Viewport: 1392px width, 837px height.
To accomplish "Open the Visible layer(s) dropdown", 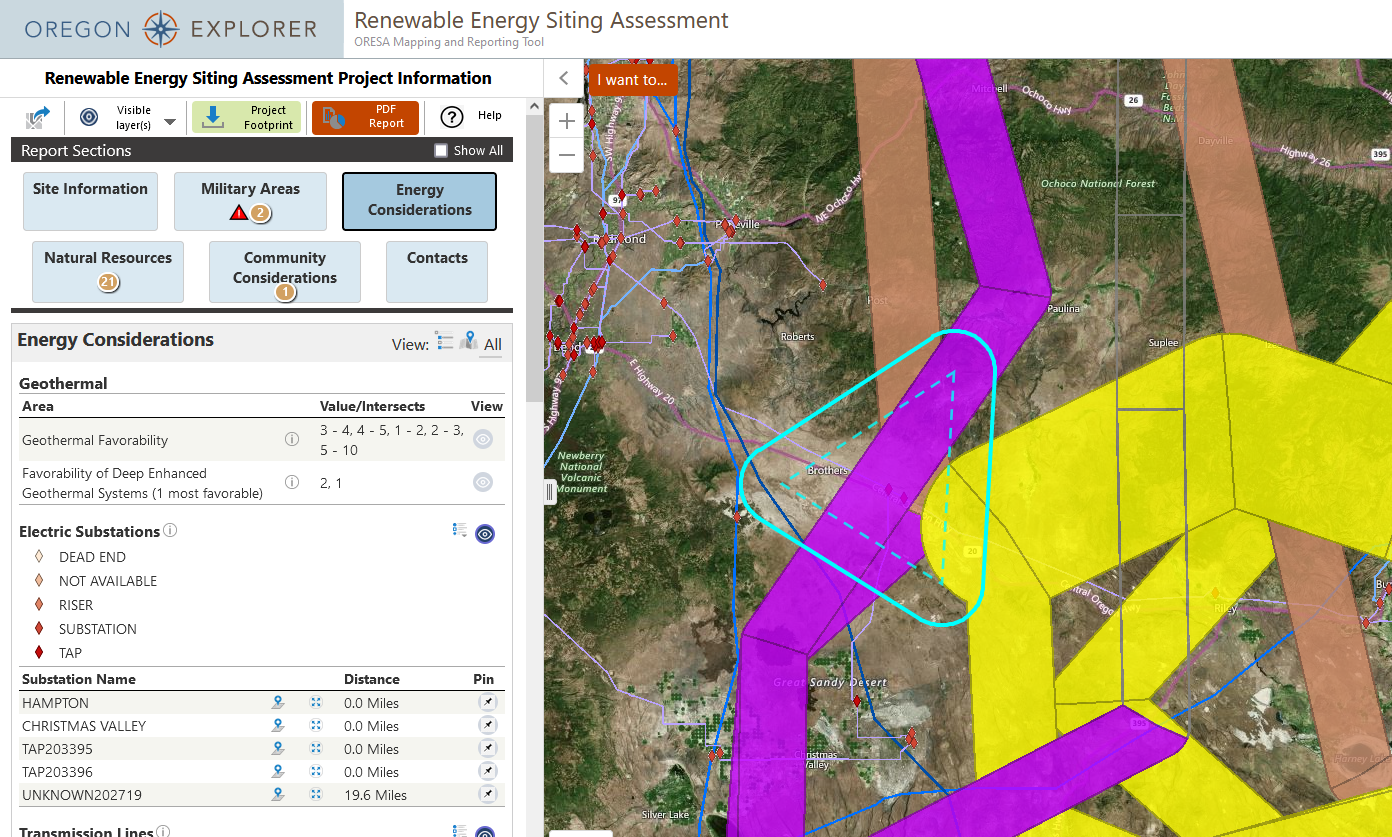I will [169, 122].
